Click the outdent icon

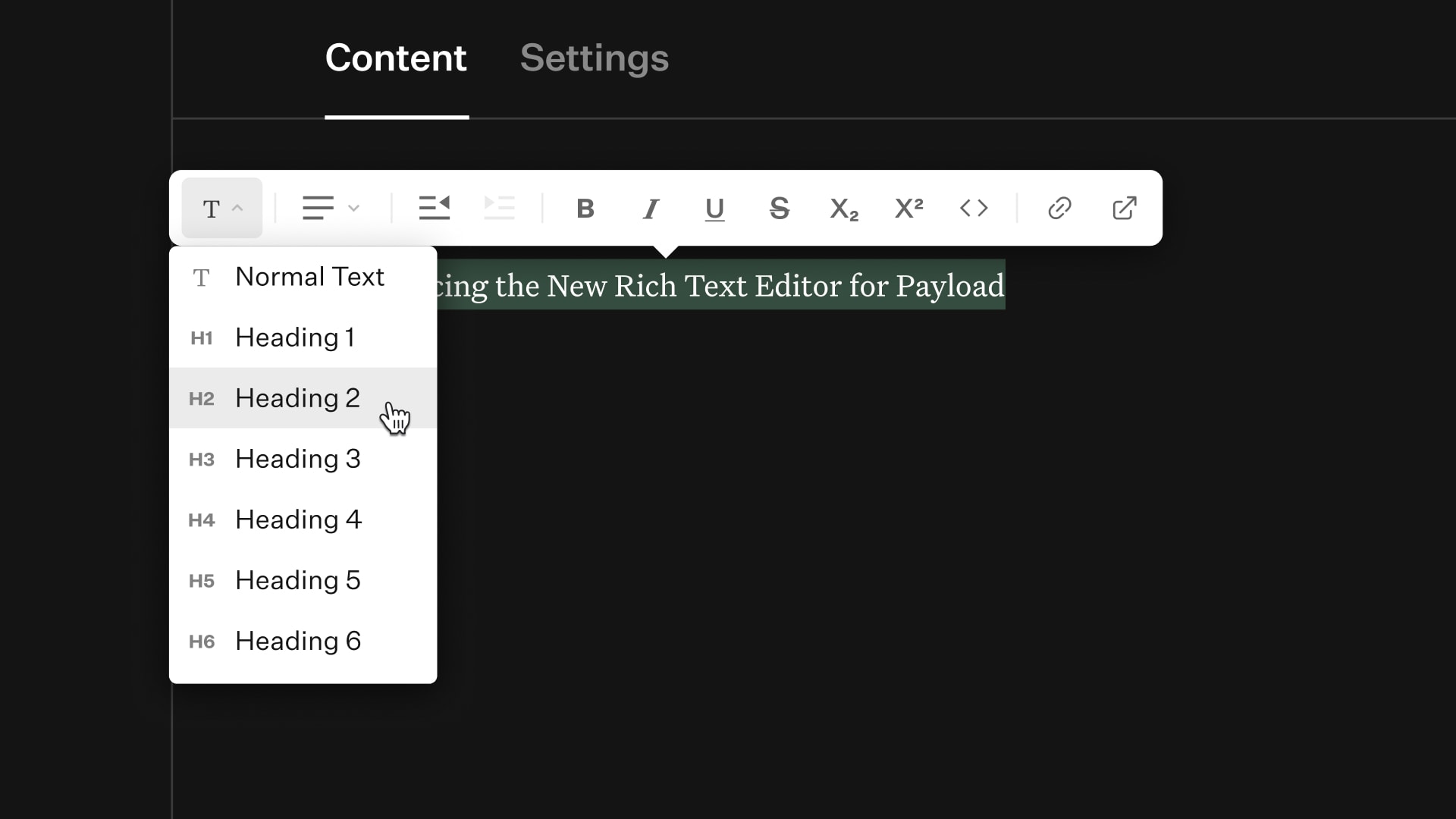tap(435, 208)
